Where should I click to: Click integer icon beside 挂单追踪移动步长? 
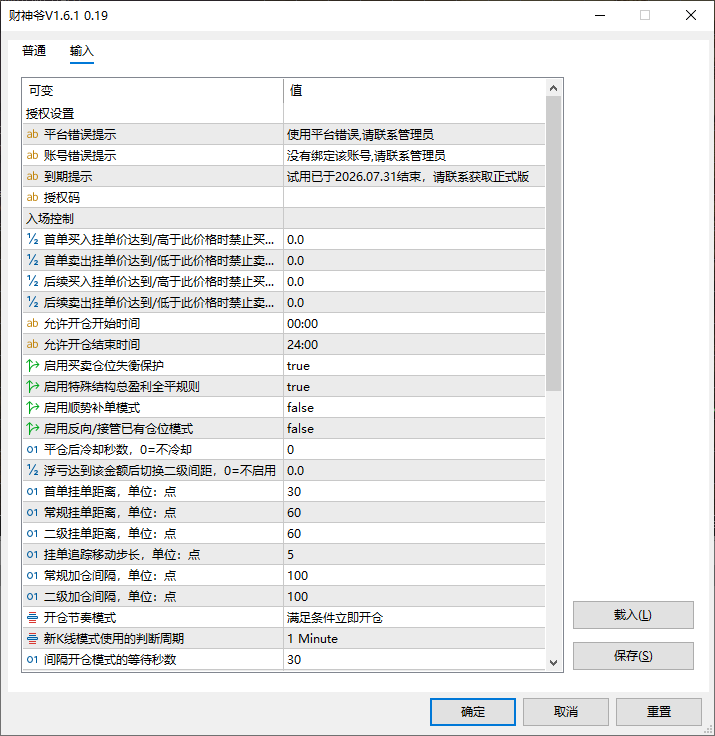(x=32, y=554)
